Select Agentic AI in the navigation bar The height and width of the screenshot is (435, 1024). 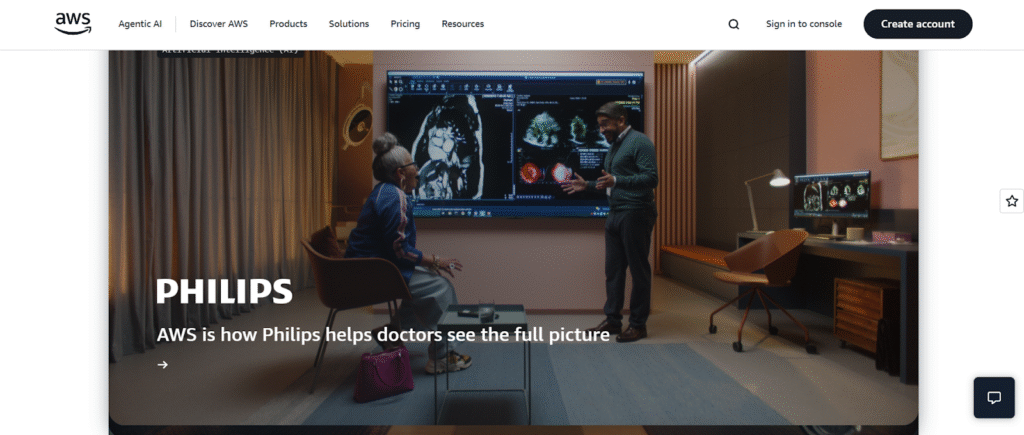click(x=140, y=24)
